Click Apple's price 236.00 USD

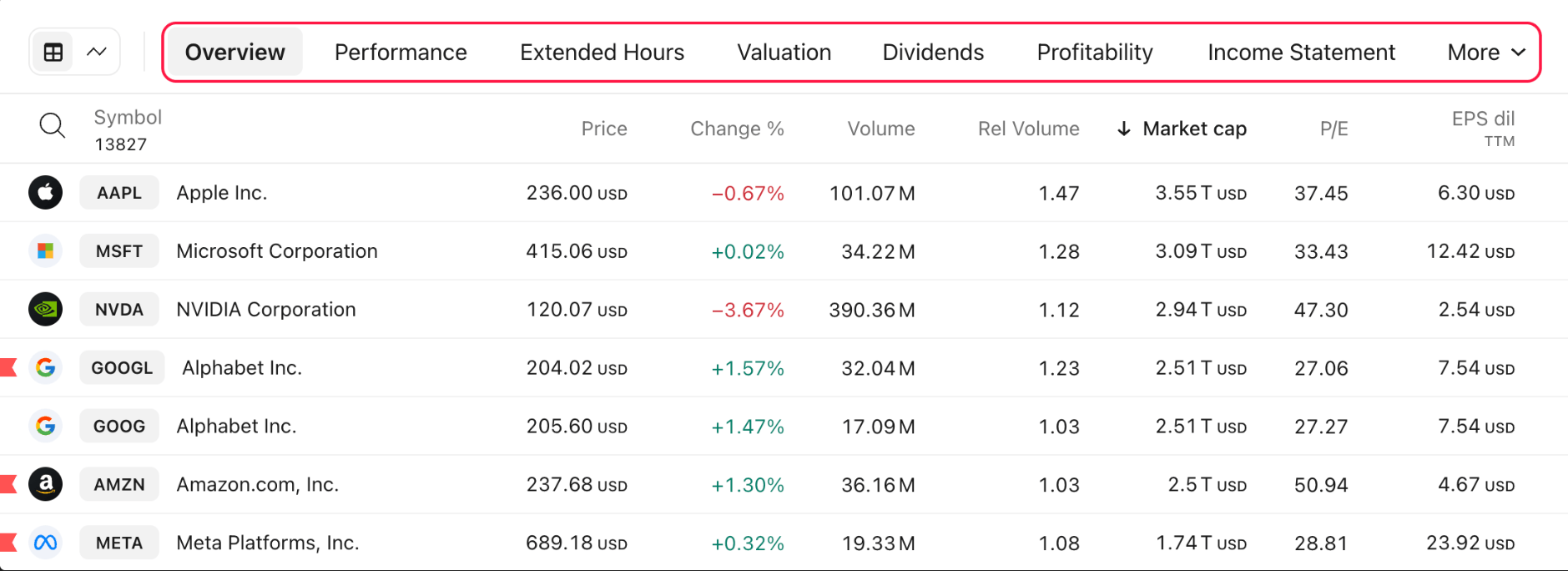[x=577, y=193]
